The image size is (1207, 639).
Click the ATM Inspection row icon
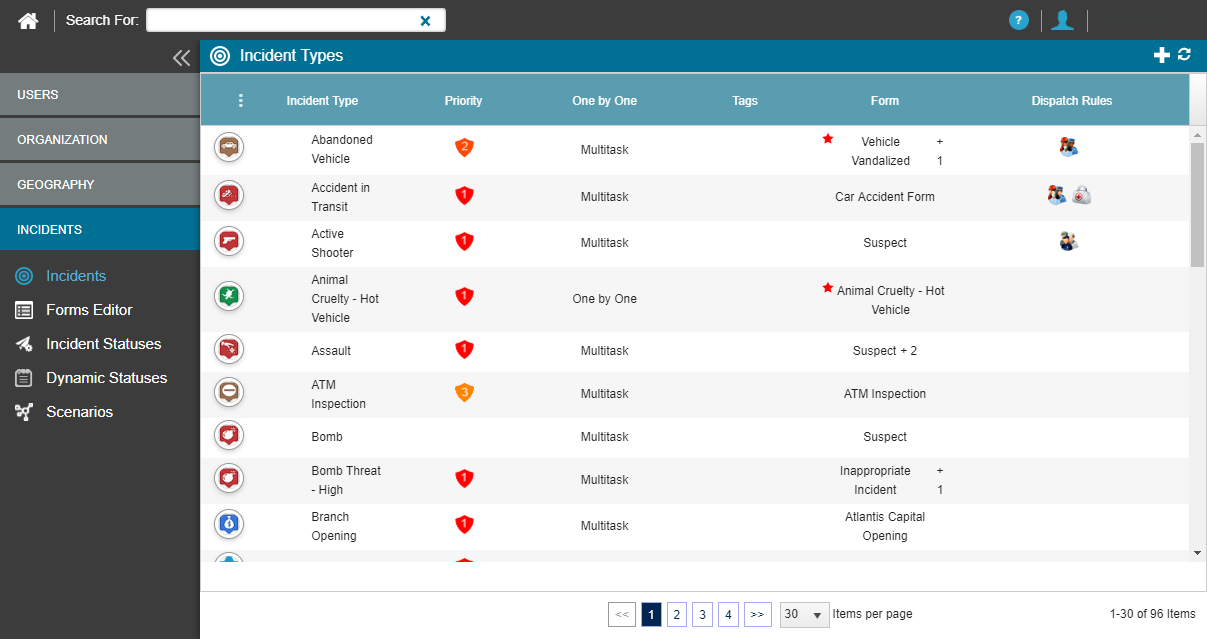tap(229, 393)
